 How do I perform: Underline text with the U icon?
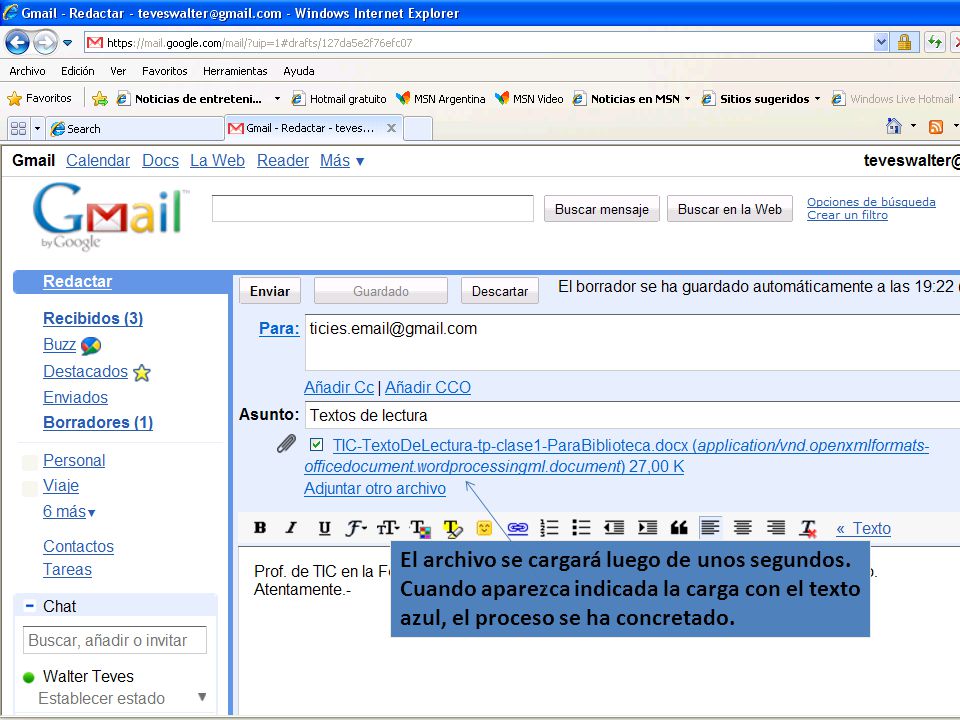tap(324, 527)
